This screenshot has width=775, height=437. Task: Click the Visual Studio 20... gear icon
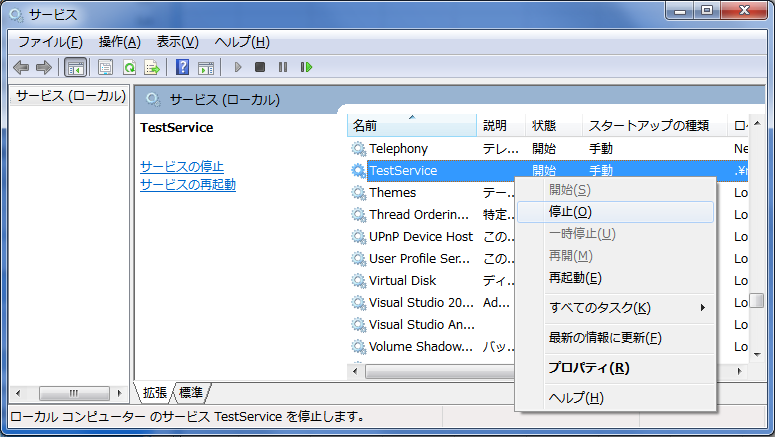pyautogui.click(x=358, y=303)
